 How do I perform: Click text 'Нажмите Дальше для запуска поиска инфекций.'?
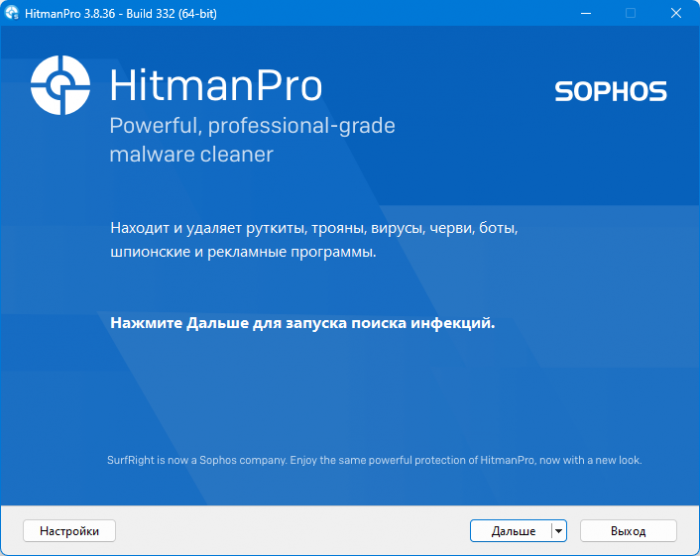click(x=303, y=322)
